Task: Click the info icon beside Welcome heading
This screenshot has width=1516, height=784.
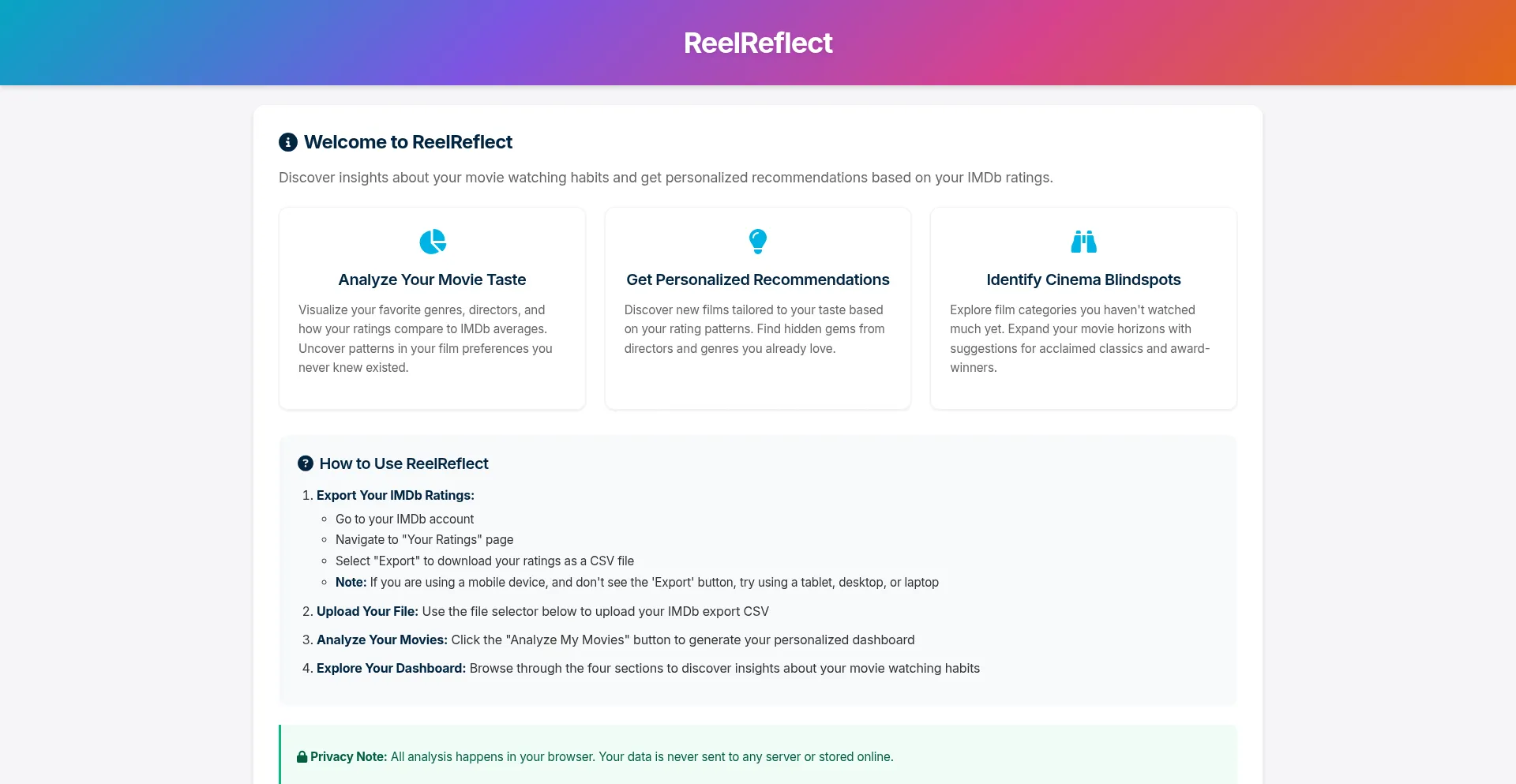Action: (x=288, y=142)
